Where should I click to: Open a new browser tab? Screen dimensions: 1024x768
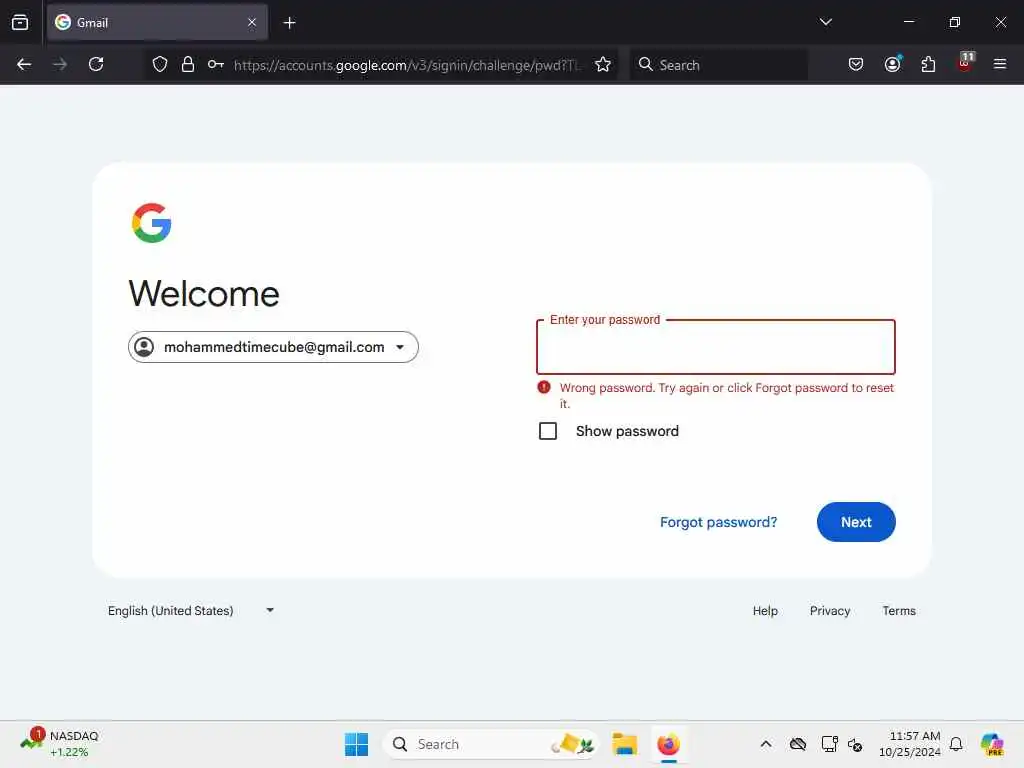[x=289, y=23]
